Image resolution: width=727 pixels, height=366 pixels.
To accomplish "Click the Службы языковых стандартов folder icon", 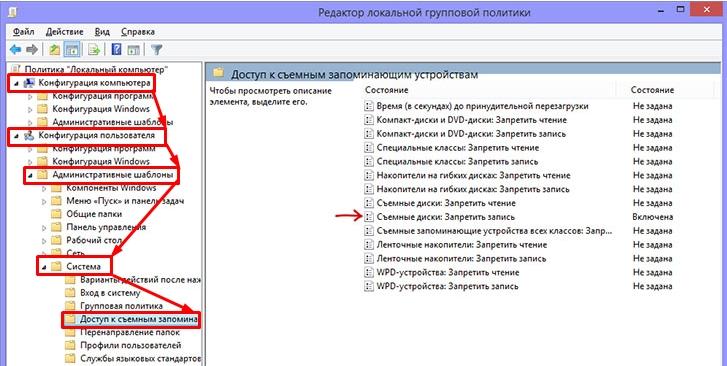I will click(70, 358).
